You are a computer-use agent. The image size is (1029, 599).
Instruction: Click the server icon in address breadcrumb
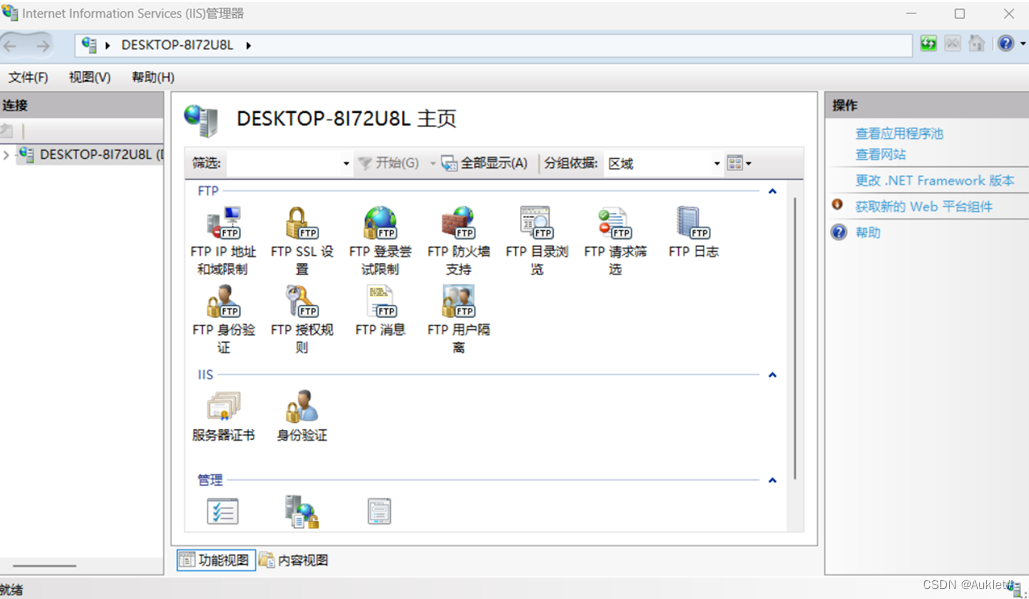pos(89,45)
